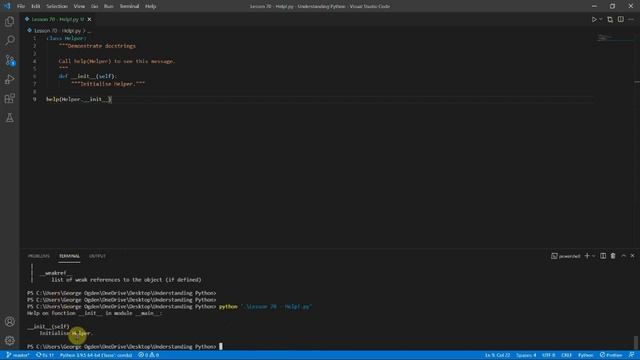640x360 pixels.
Task: Click code line help(Helper.__init__)
Action: [x=78, y=99]
